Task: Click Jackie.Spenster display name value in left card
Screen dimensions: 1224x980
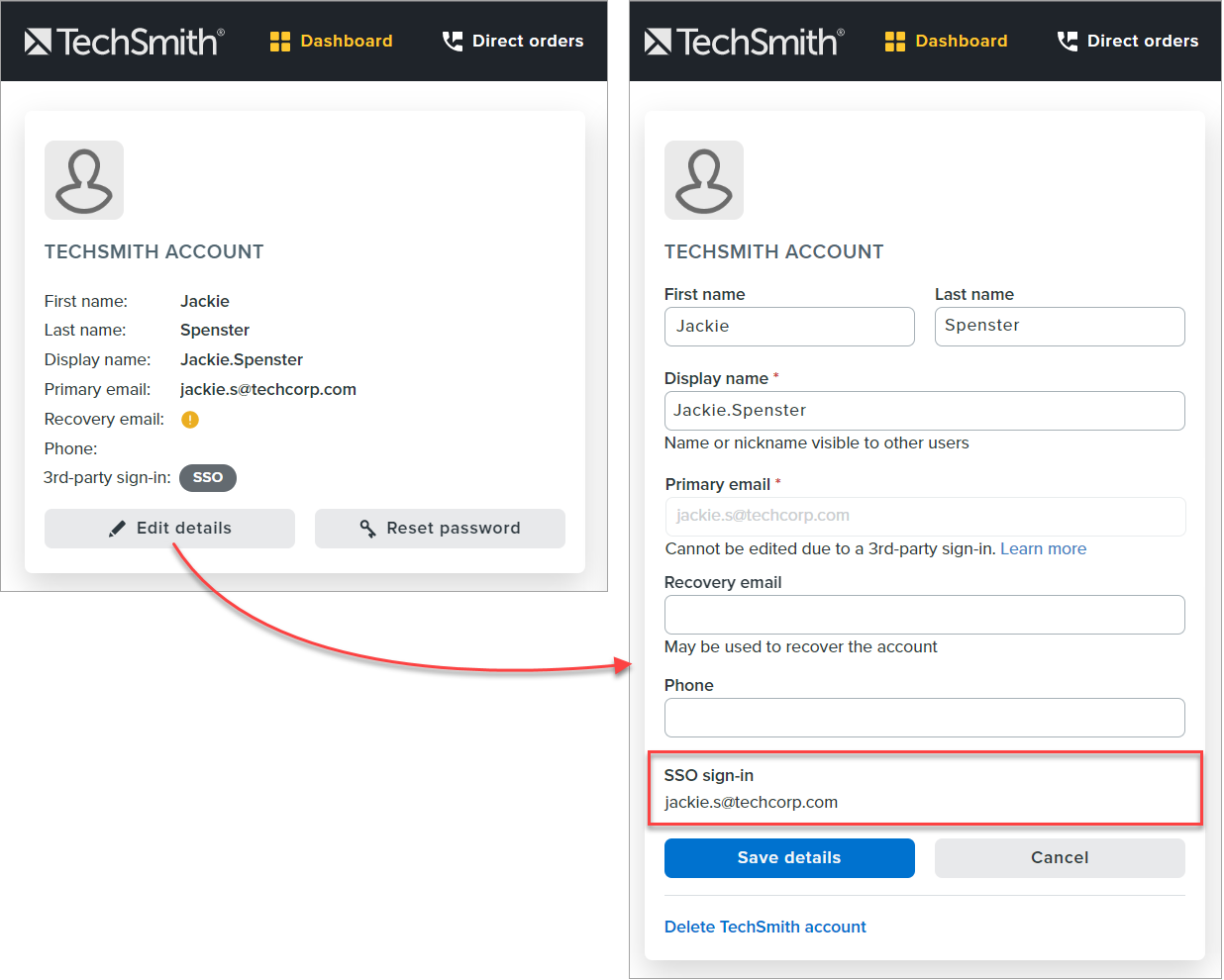Action: 242,360
